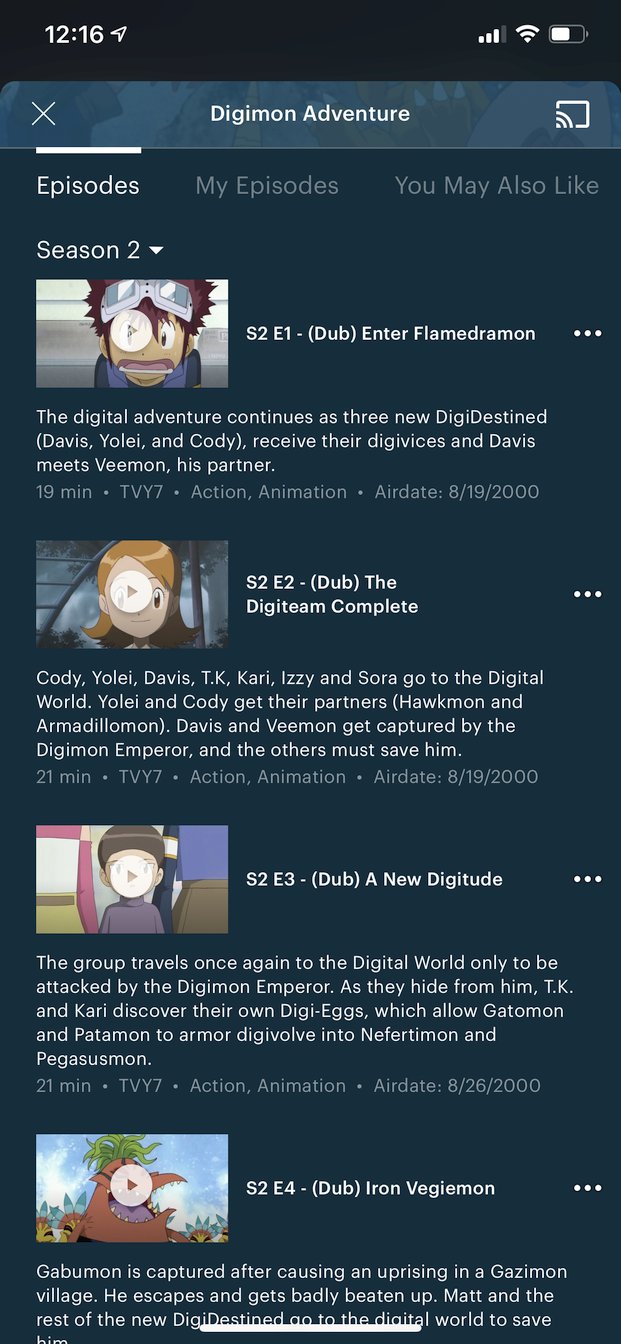
Task: Open episode title Enter Flamedramon
Action: click(x=391, y=334)
